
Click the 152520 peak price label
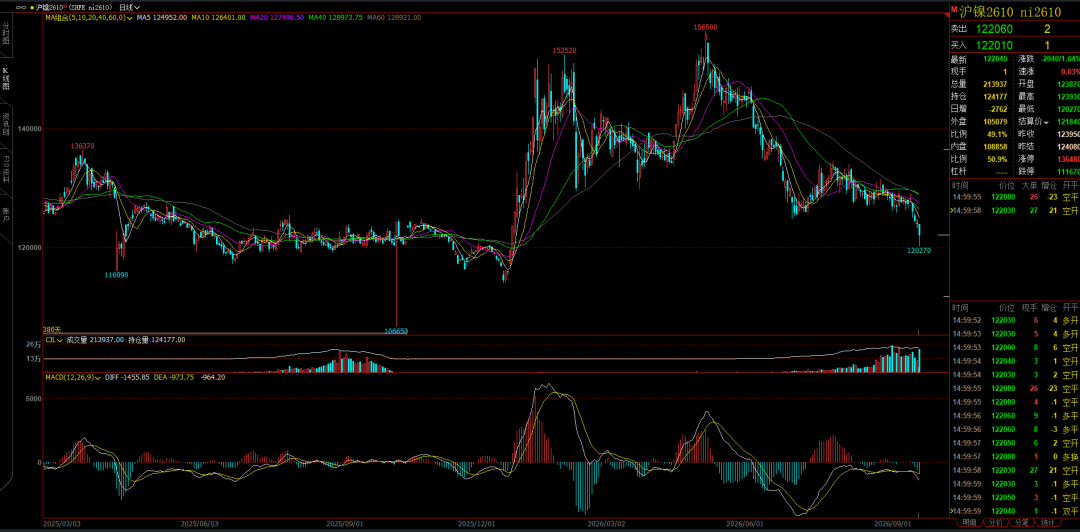click(564, 51)
